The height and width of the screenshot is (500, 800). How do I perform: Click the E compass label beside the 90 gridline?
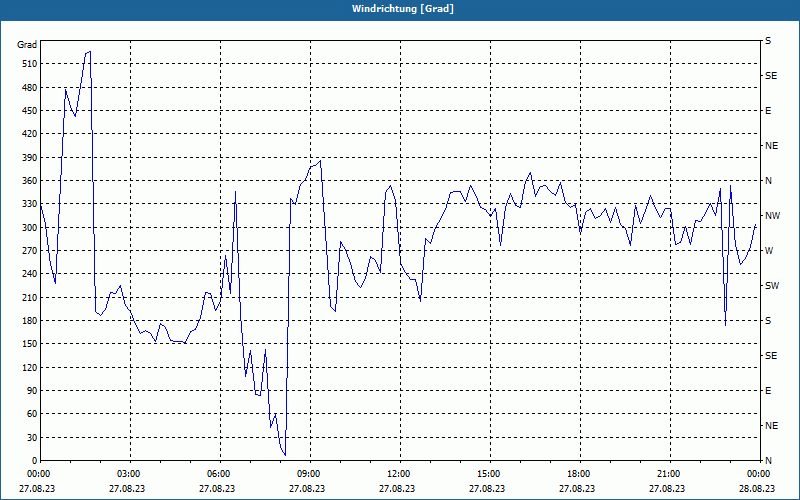768,391
